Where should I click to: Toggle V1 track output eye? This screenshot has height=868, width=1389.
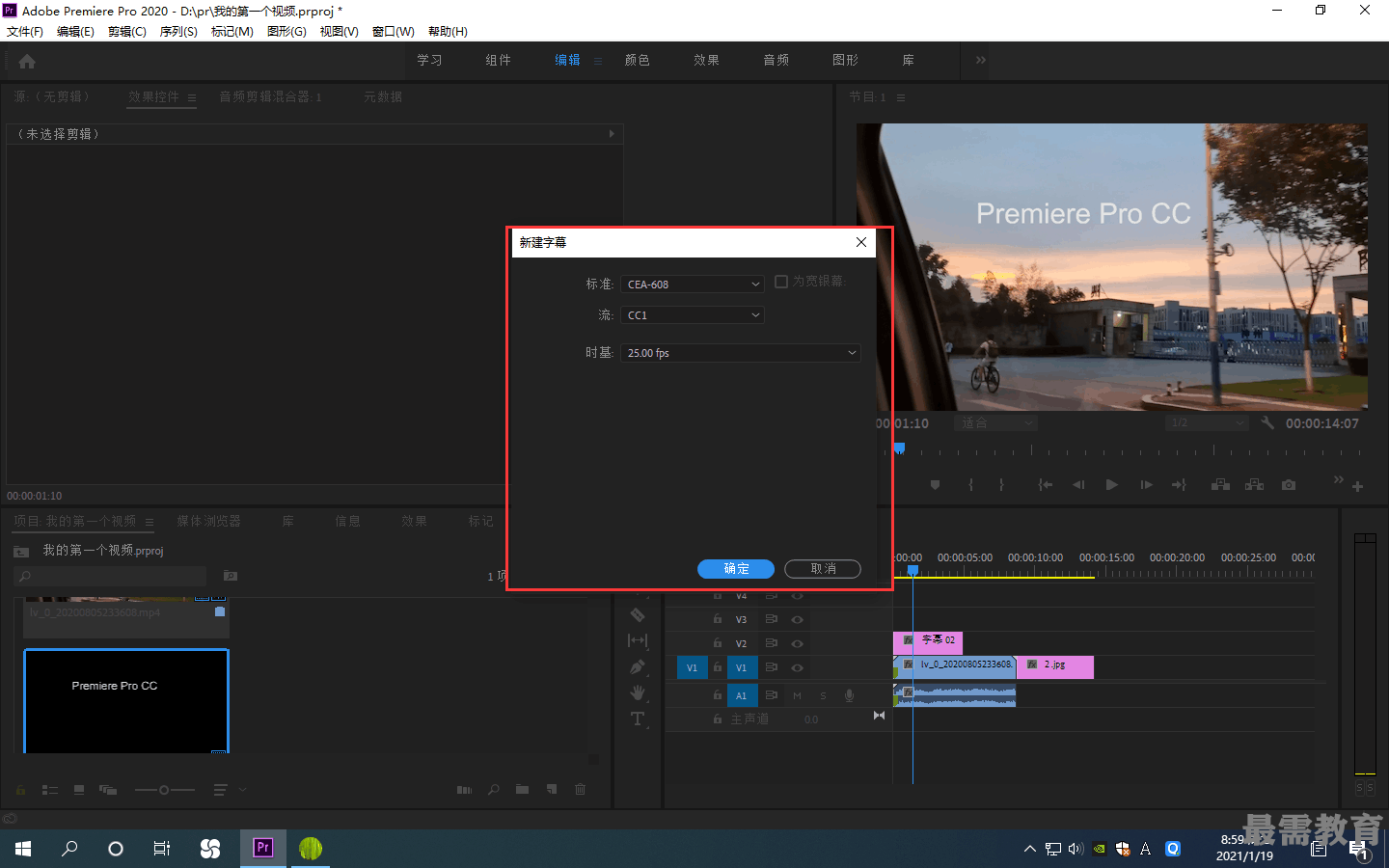(797, 667)
